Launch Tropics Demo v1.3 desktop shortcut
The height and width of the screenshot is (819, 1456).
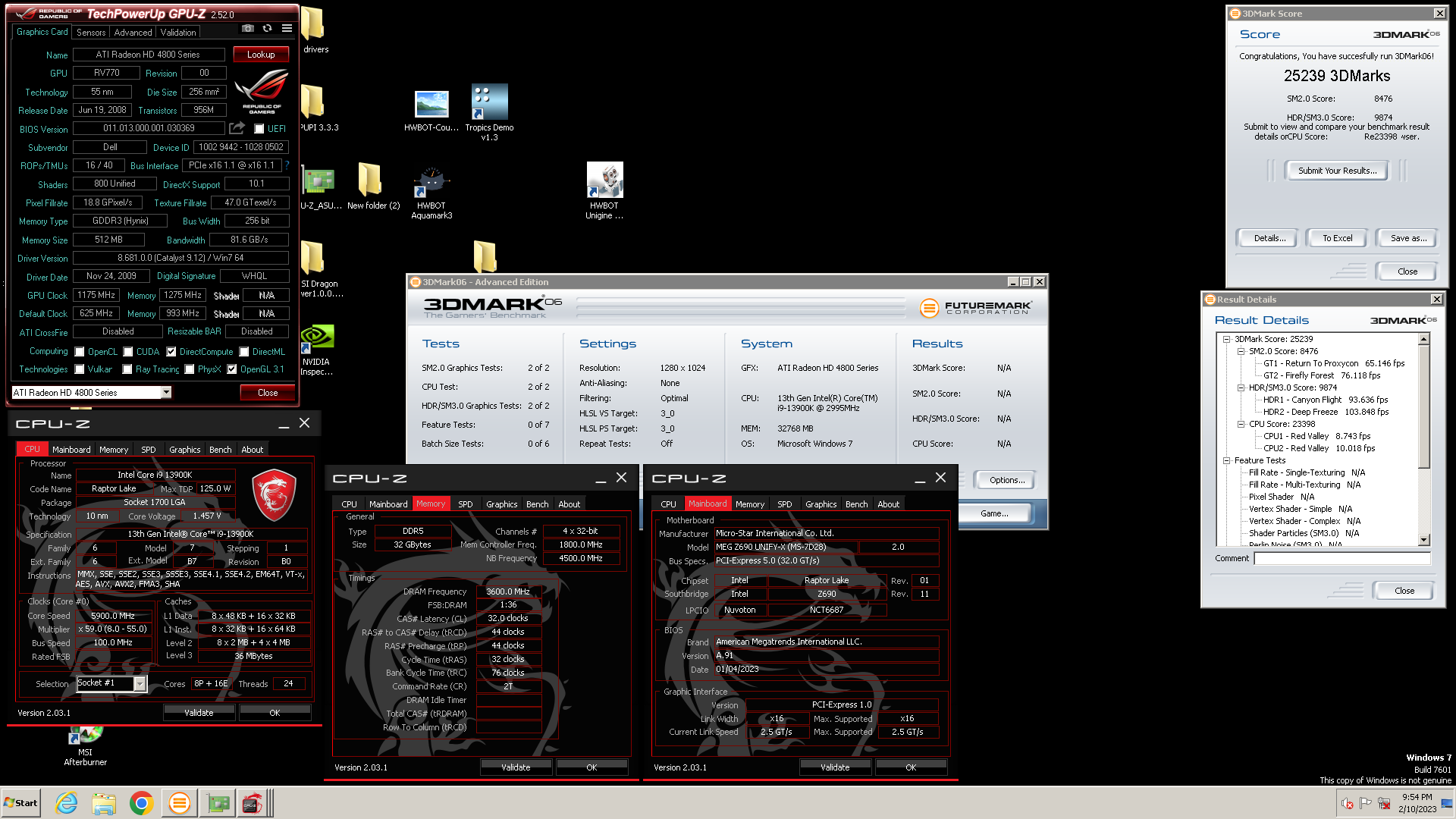tap(489, 112)
